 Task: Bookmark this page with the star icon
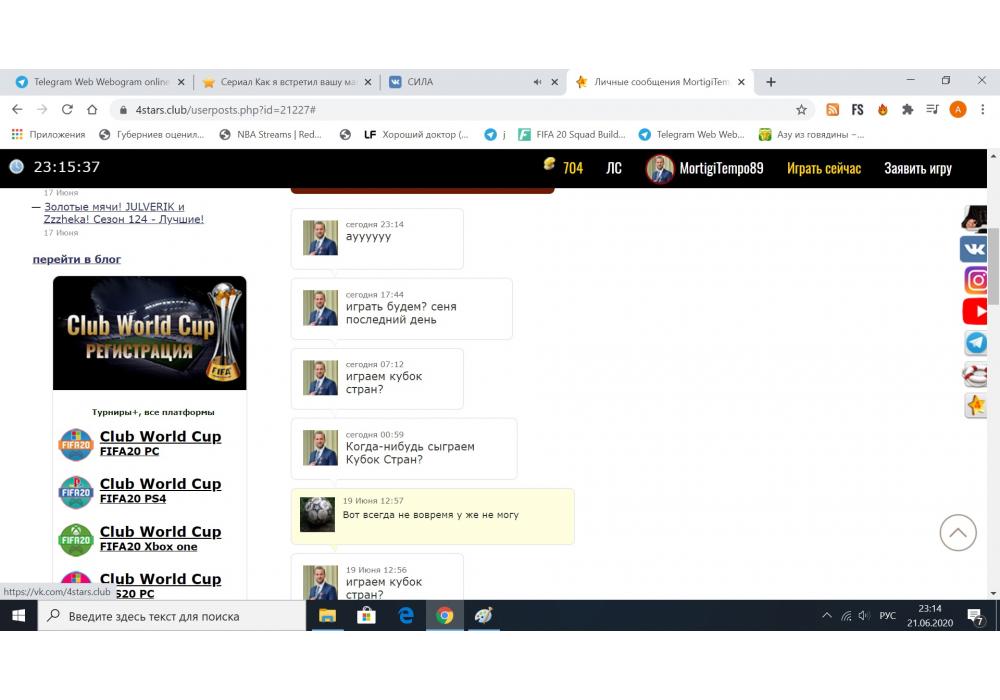pyautogui.click(x=801, y=110)
